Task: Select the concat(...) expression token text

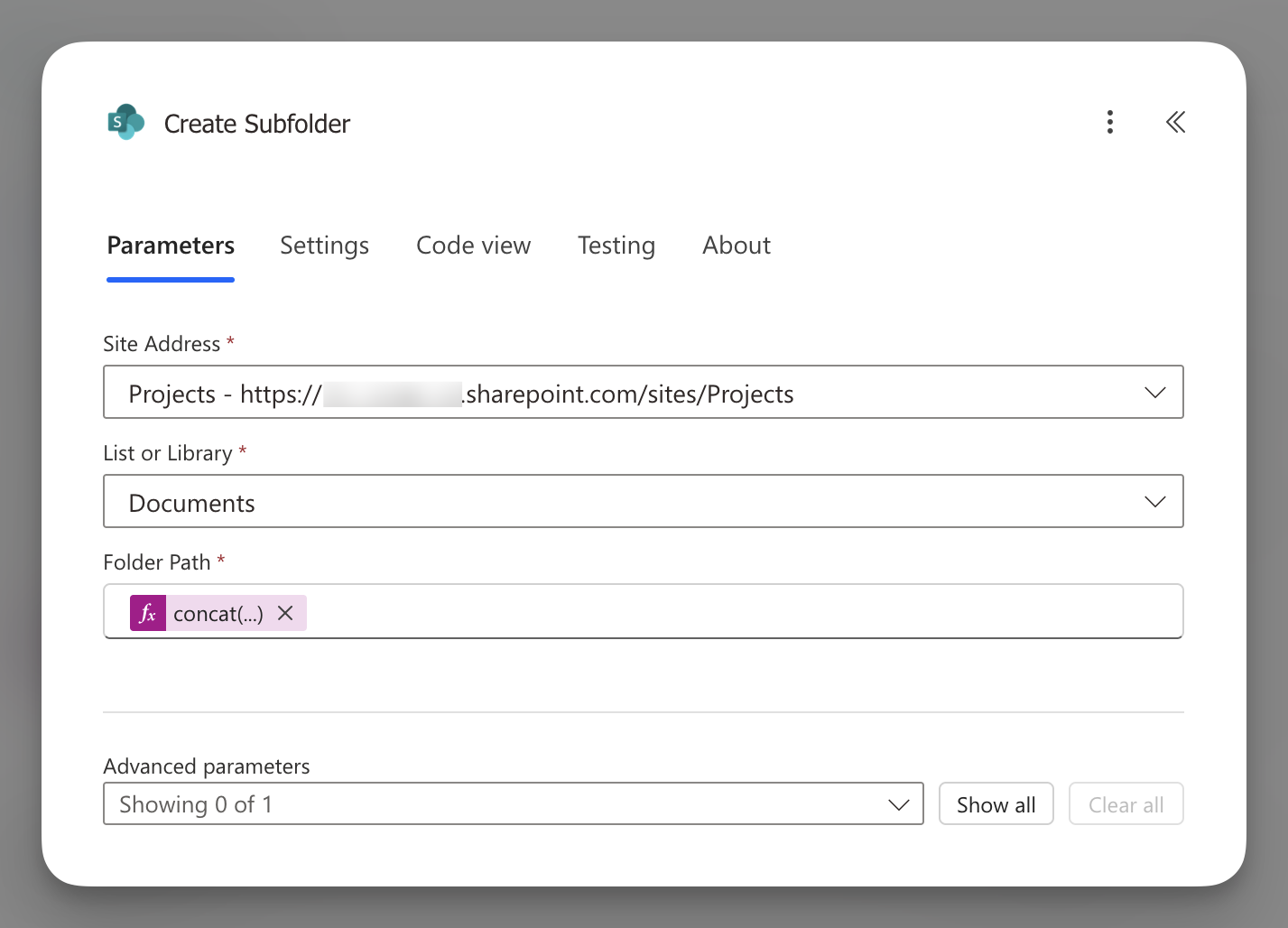Action: pyautogui.click(x=218, y=614)
